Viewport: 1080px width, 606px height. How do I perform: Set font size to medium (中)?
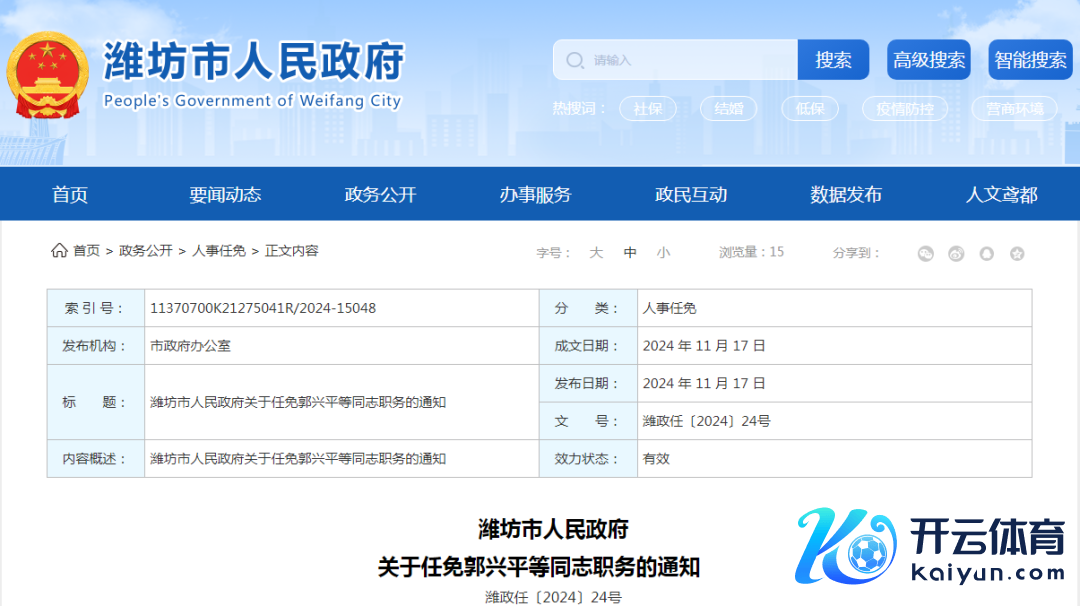pos(630,253)
